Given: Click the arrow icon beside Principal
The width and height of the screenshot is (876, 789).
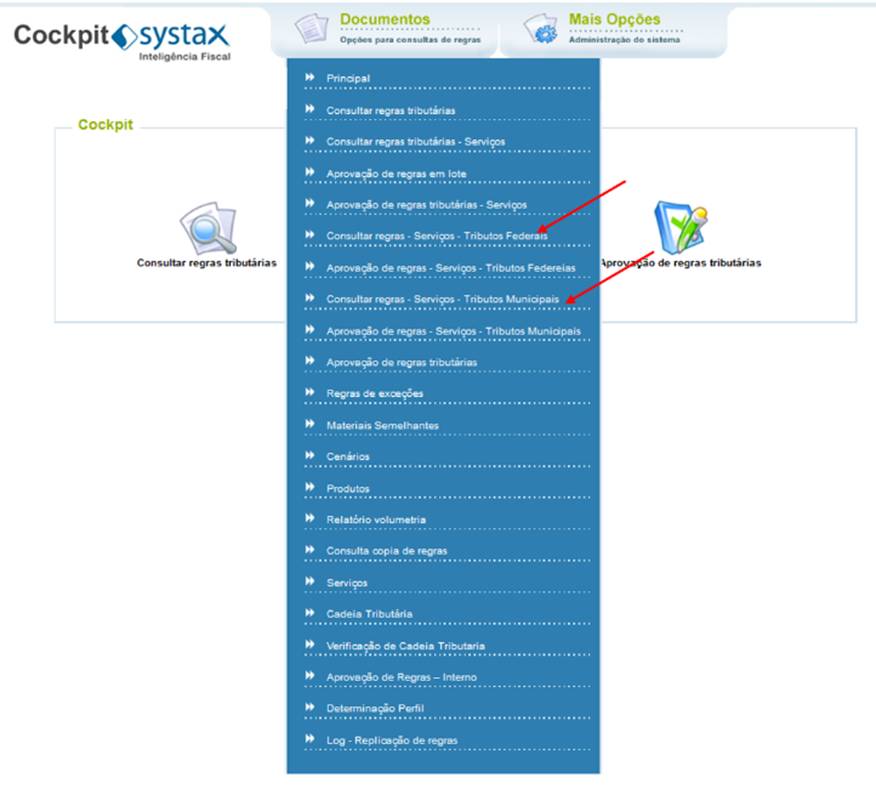Looking at the screenshot, I should [x=310, y=77].
